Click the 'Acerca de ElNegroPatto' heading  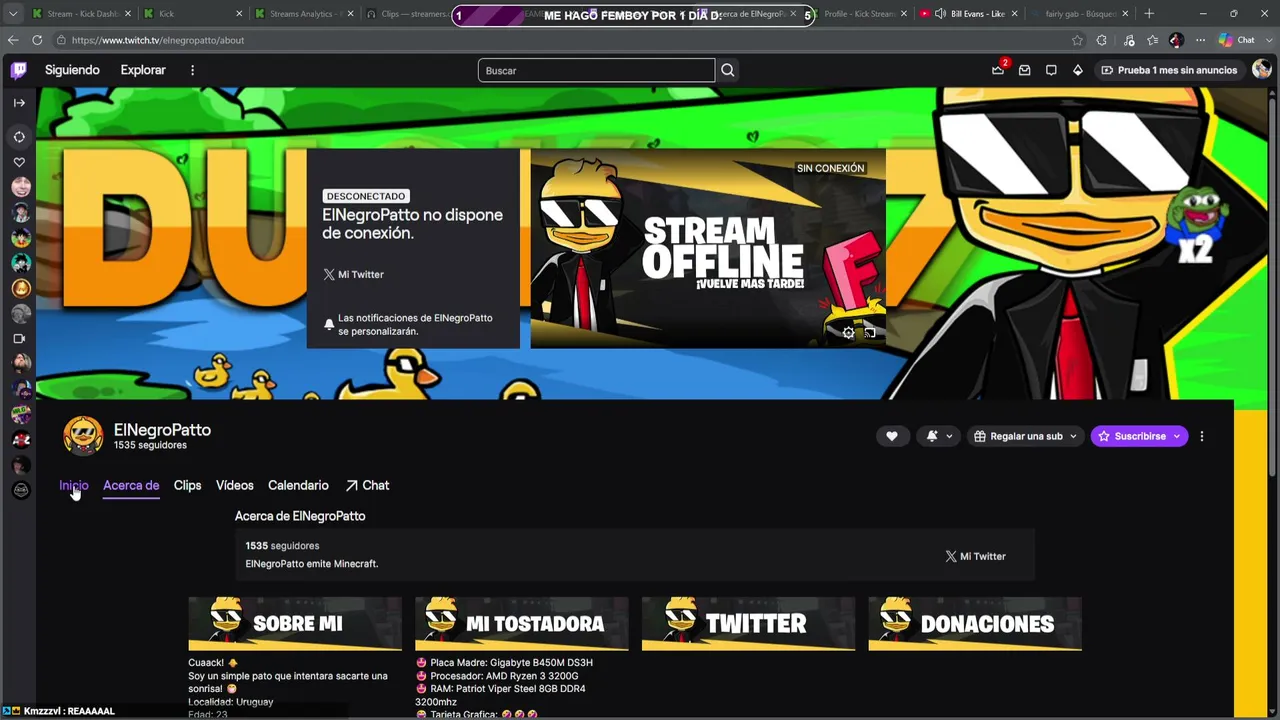[300, 516]
